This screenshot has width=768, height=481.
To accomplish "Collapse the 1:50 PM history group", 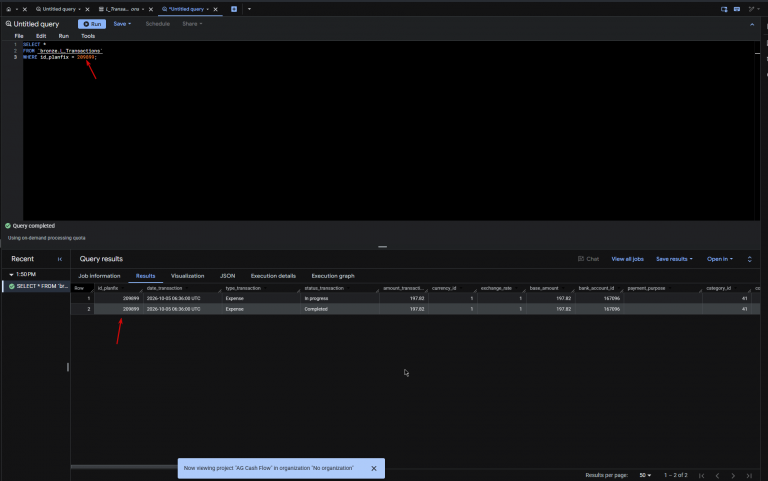I will [11, 274].
